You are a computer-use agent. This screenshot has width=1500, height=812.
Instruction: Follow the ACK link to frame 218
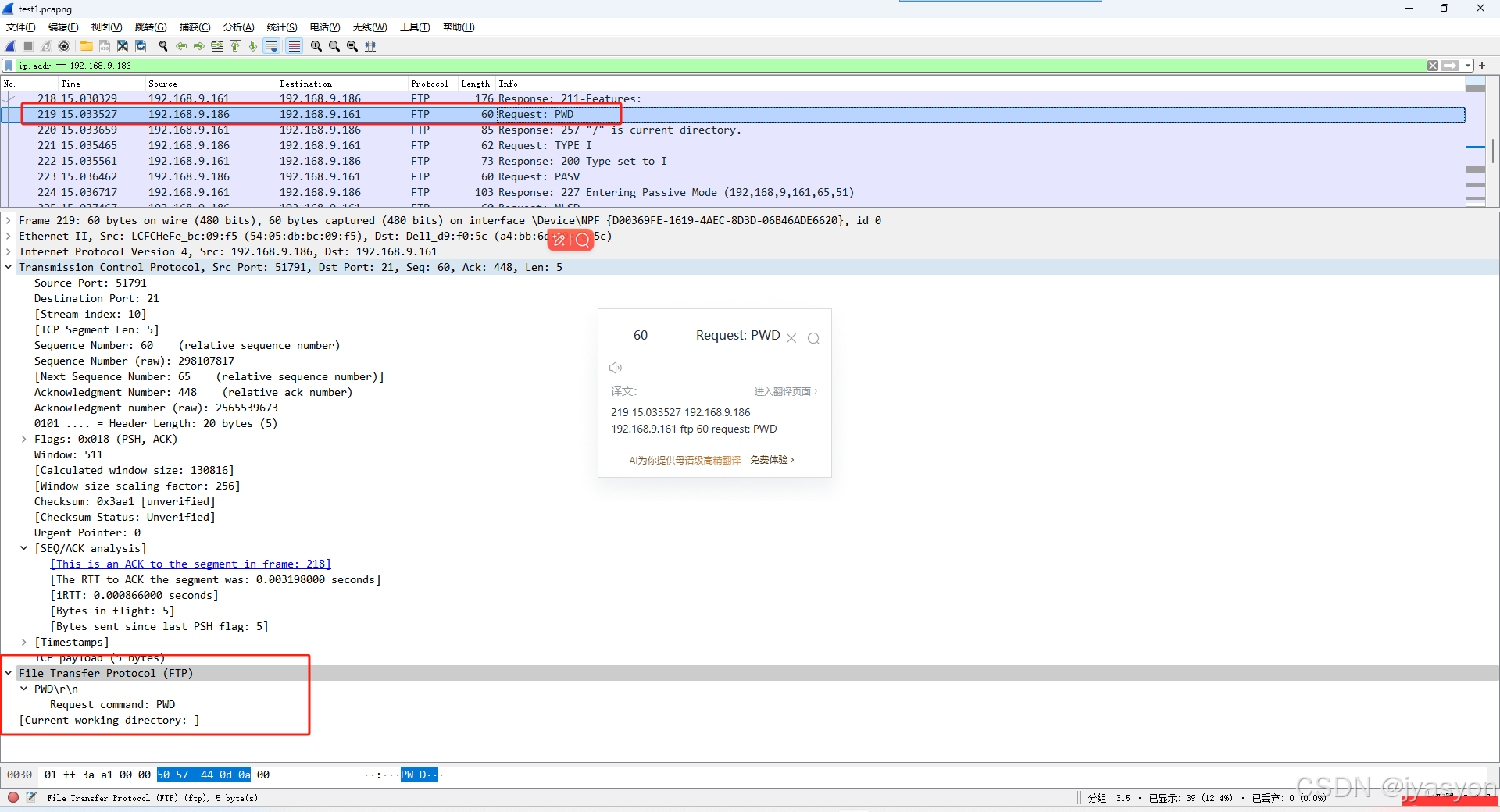click(189, 564)
